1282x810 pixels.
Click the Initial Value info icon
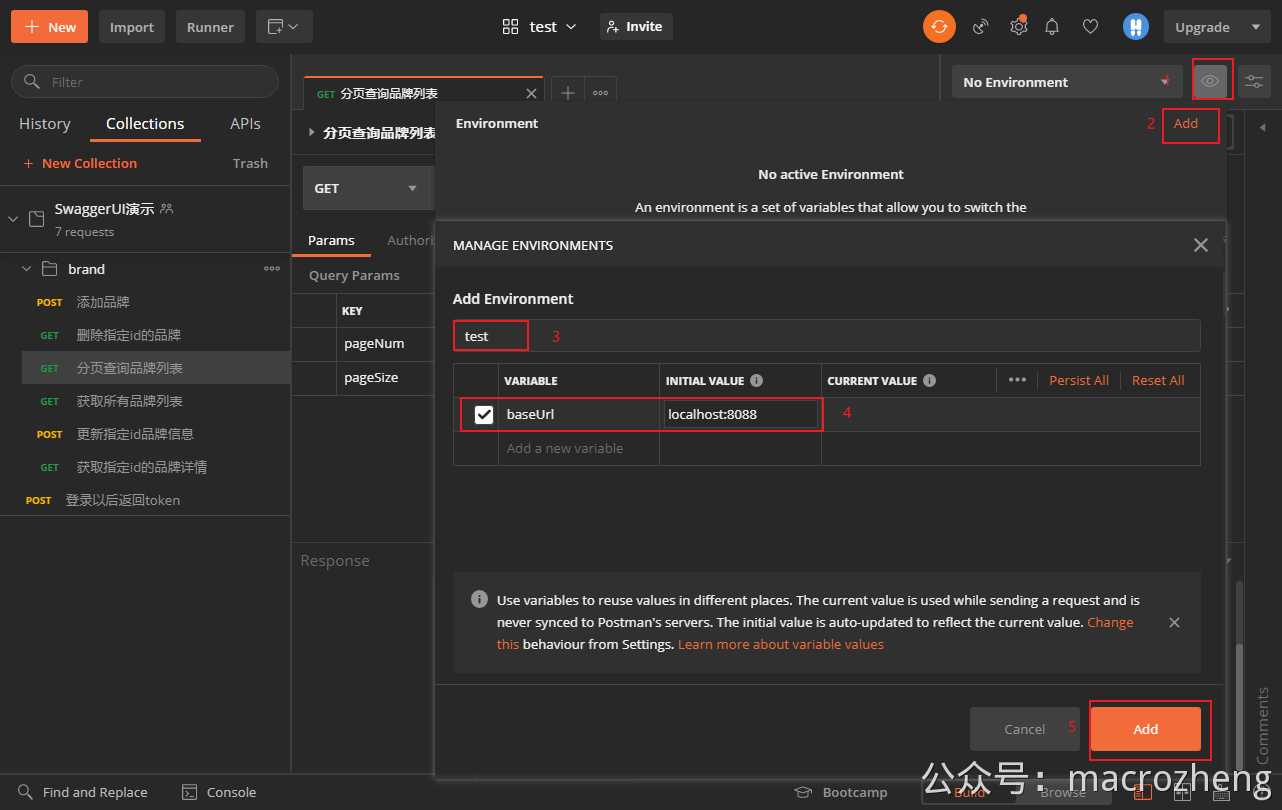[757, 381]
